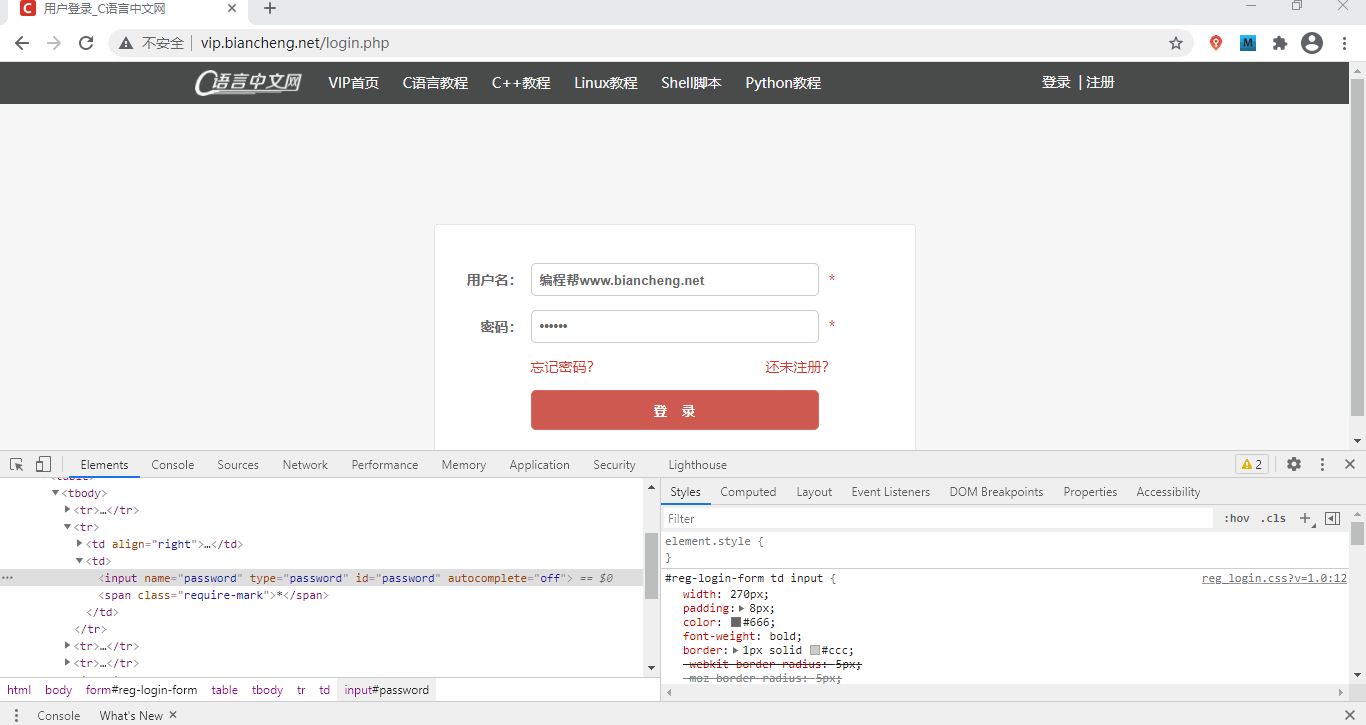Expand the last visible collapsed tr node
This screenshot has width=1366, height=725.
(68, 663)
